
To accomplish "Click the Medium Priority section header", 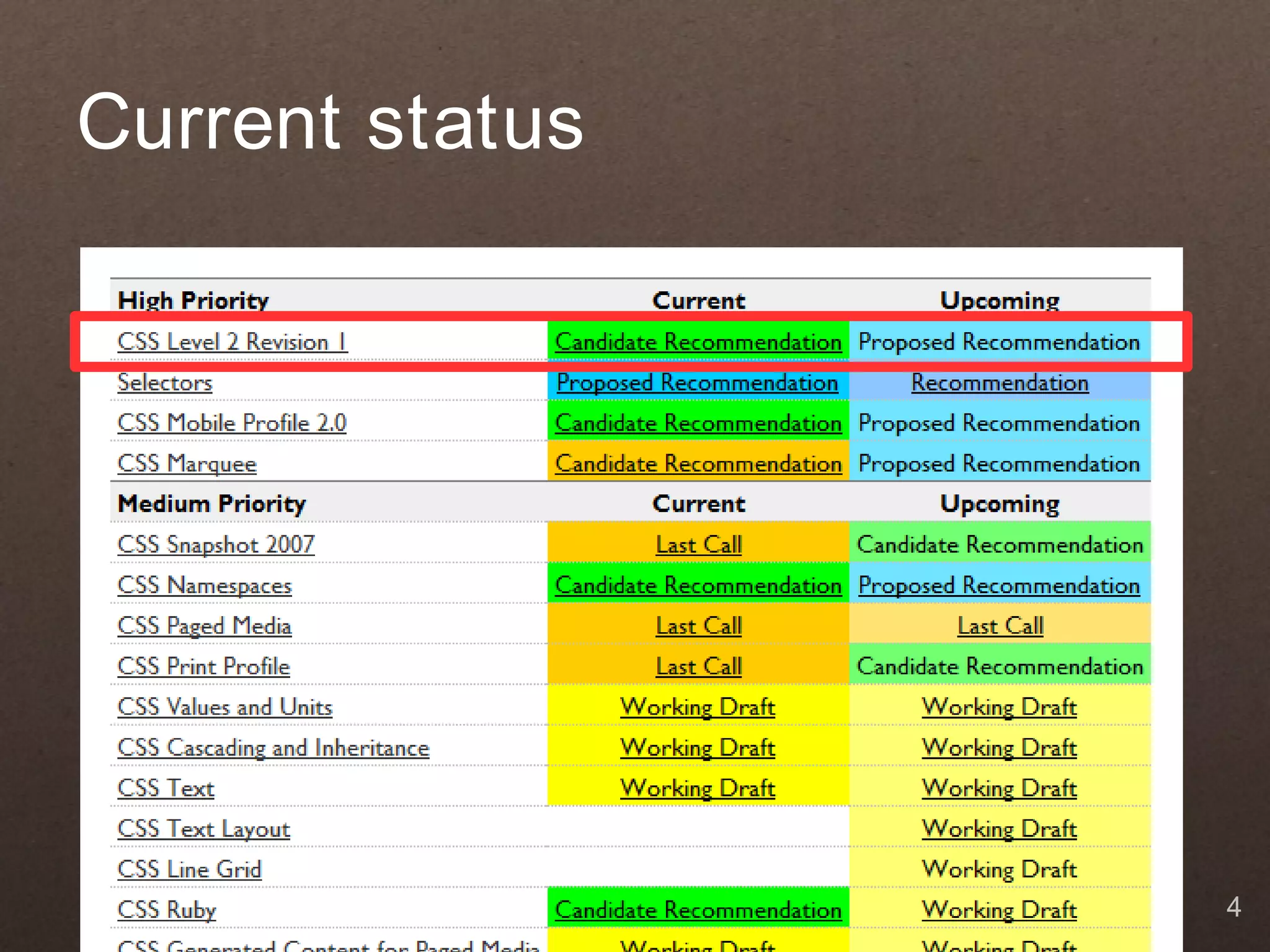I will coord(211,504).
